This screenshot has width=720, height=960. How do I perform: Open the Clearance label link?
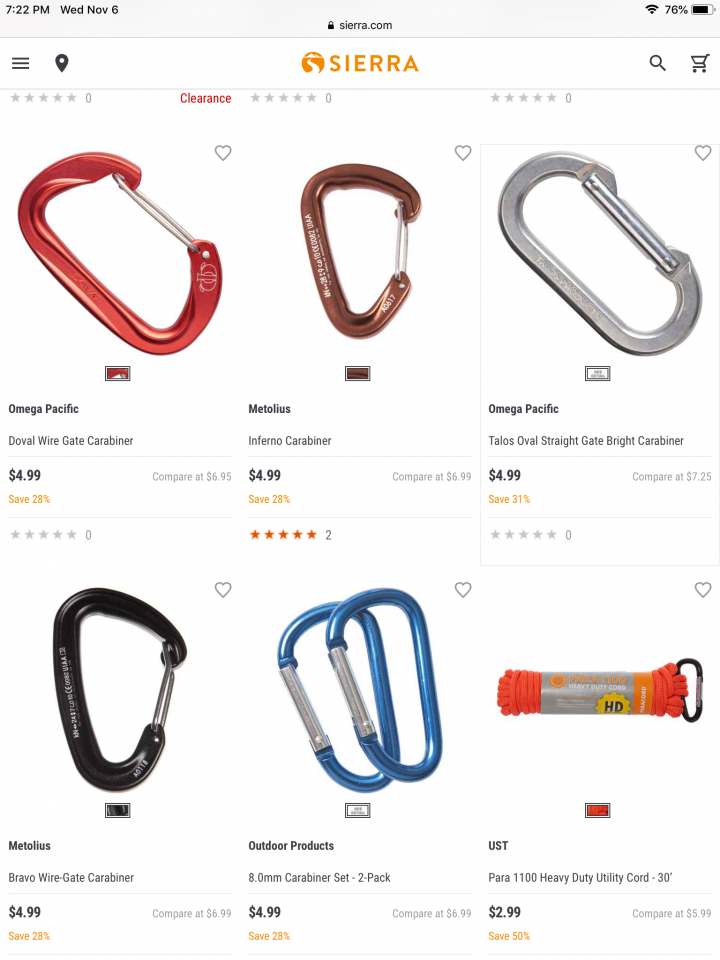[206, 99]
